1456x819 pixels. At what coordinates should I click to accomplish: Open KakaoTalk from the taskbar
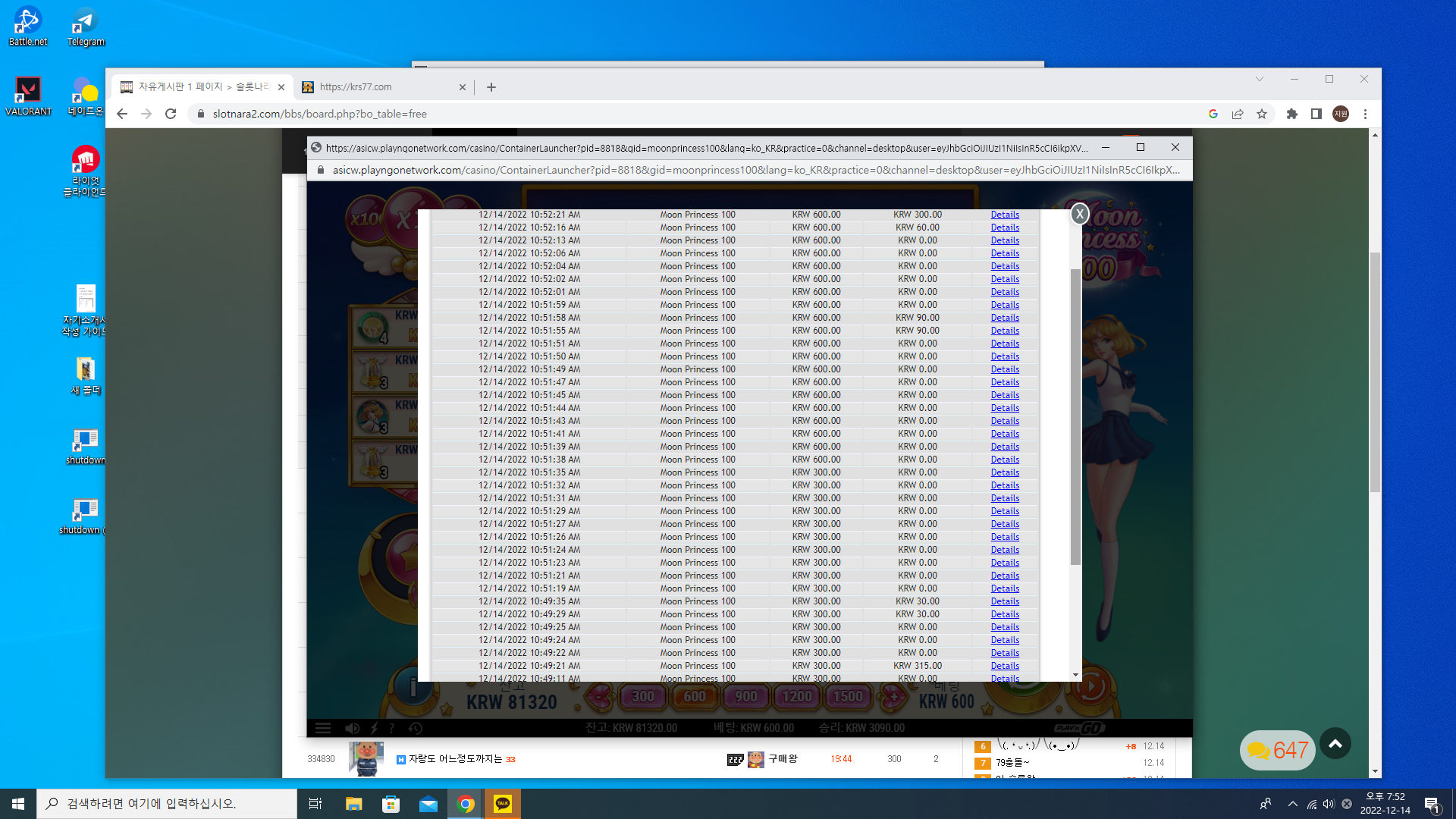(x=503, y=804)
